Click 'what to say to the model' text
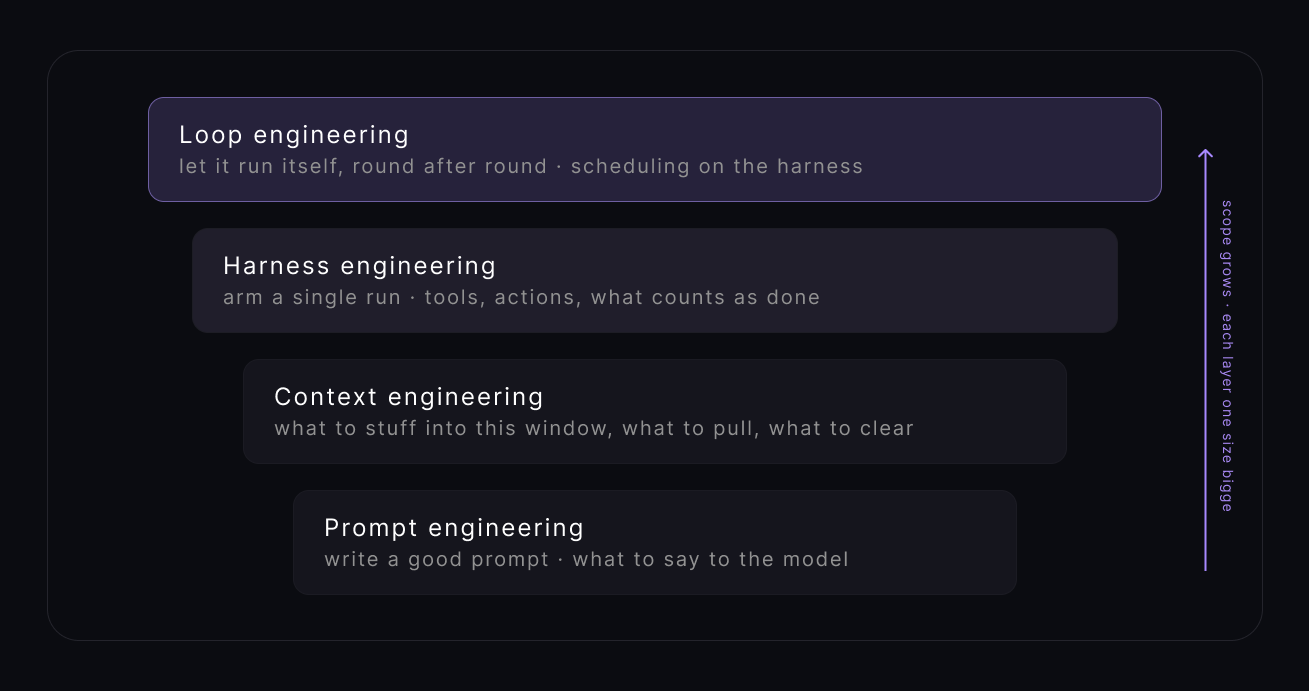 pos(710,559)
